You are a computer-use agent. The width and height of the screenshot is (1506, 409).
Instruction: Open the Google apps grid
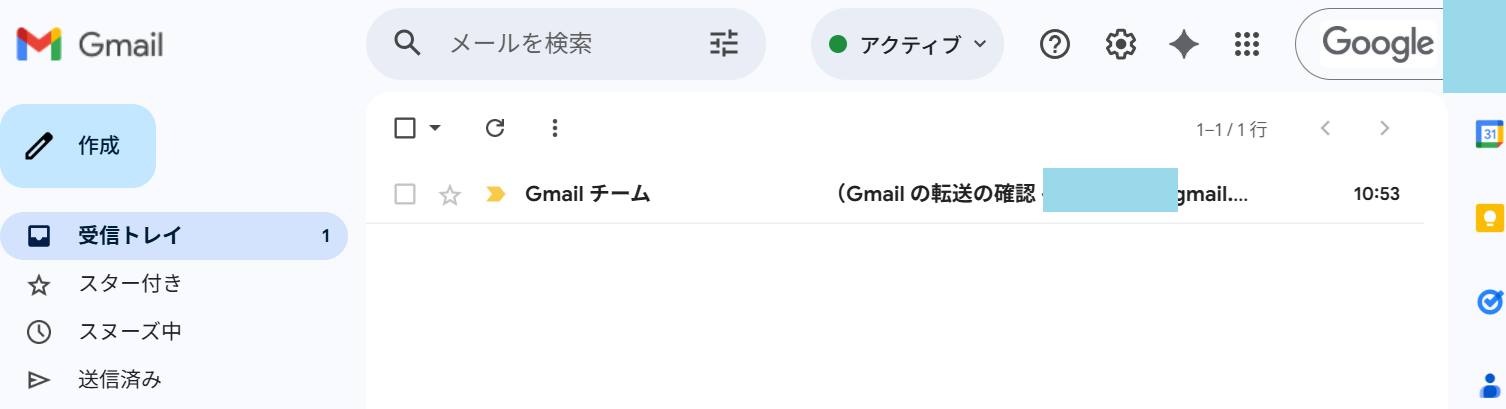tap(1246, 44)
